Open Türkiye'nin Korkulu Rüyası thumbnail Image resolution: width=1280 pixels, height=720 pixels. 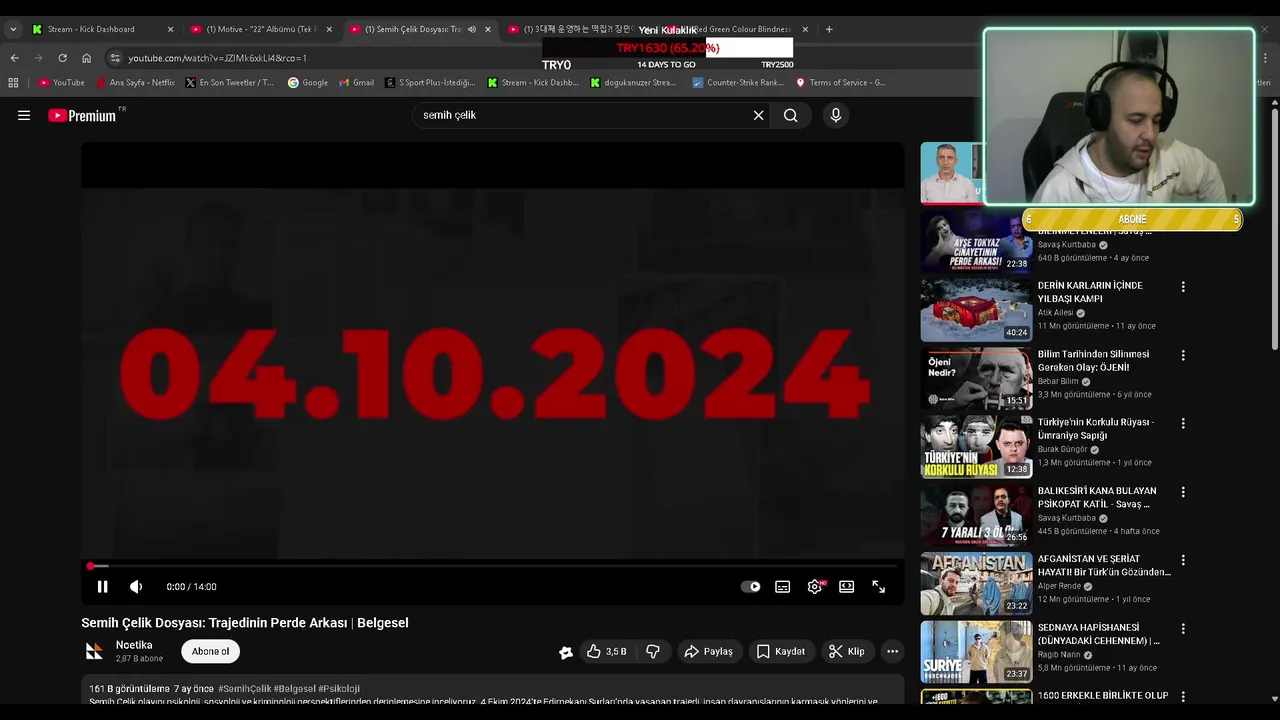(976, 446)
